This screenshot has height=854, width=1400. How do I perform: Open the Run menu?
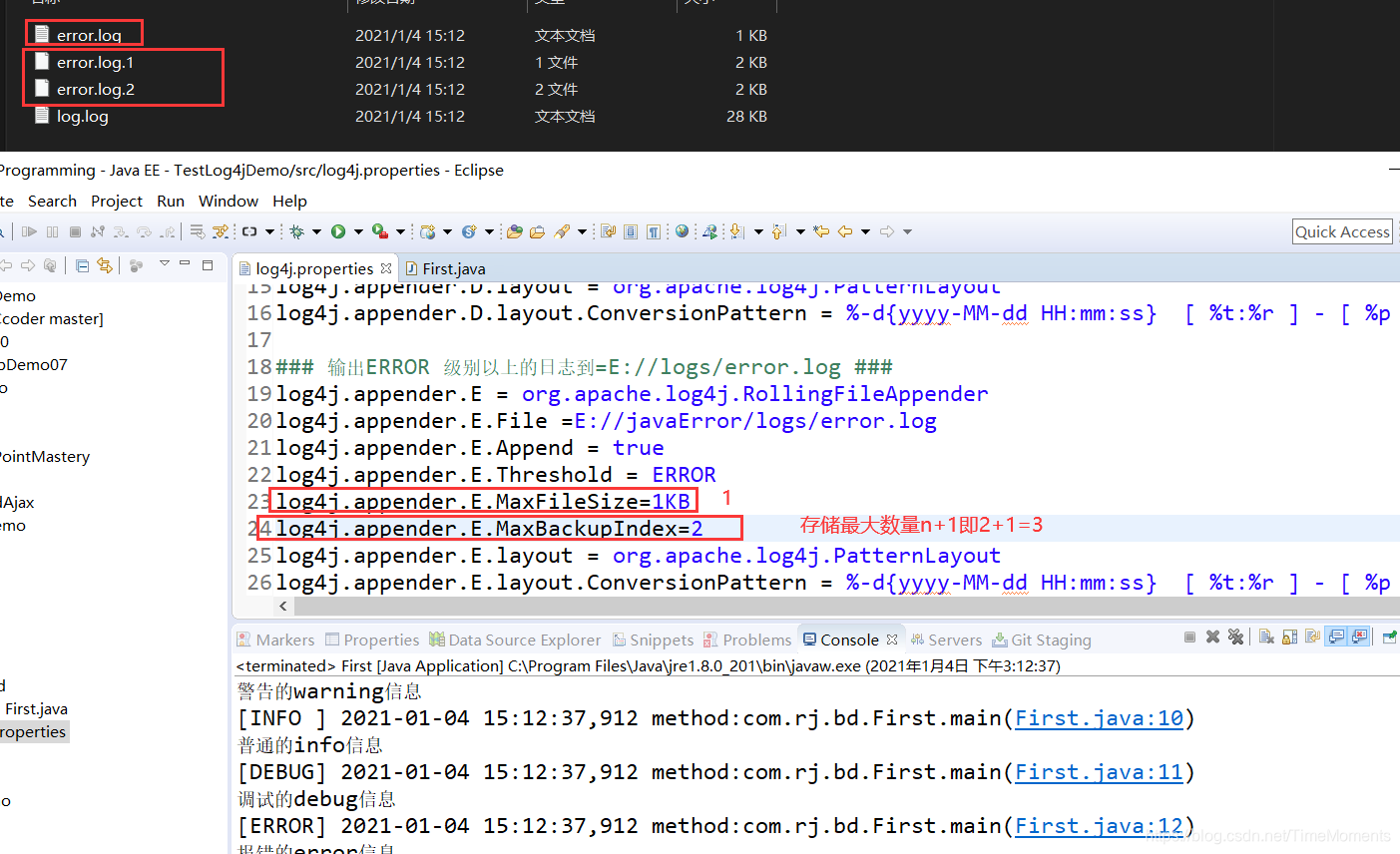[x=171, y=201]
